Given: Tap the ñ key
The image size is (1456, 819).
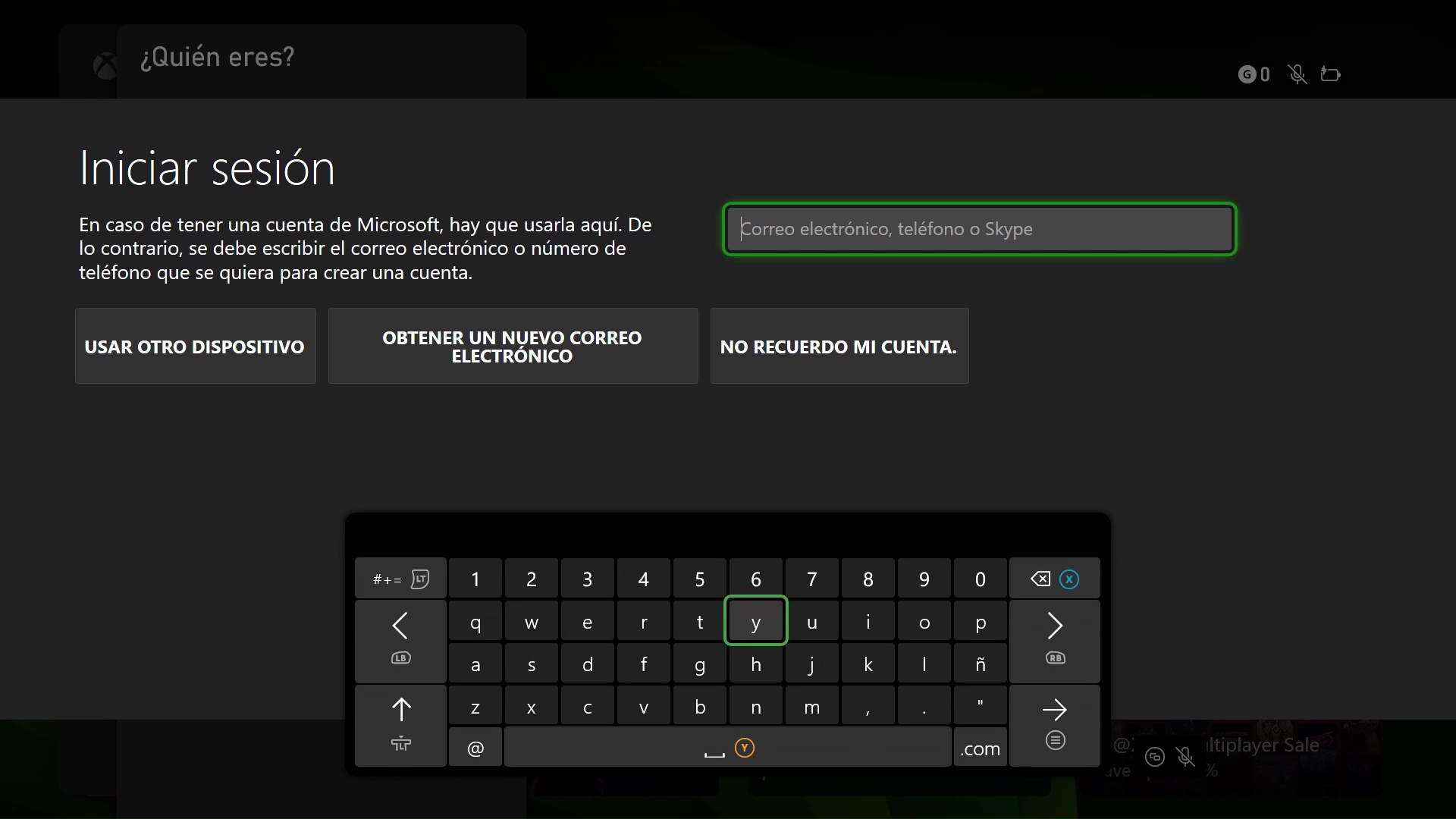Looking at the screenshot, I should (981, 664).
